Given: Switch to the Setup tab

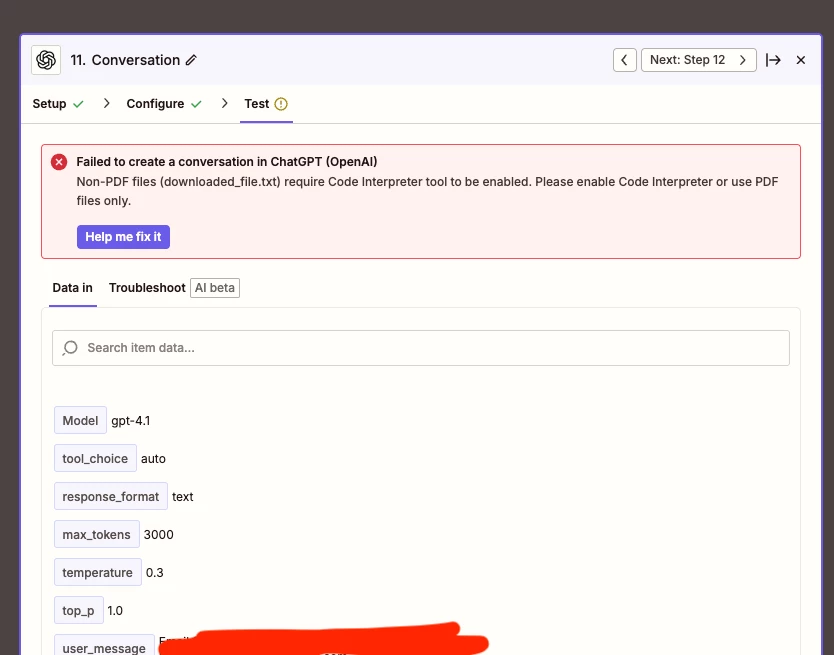Looking at the screenshot, I should 49,104.
